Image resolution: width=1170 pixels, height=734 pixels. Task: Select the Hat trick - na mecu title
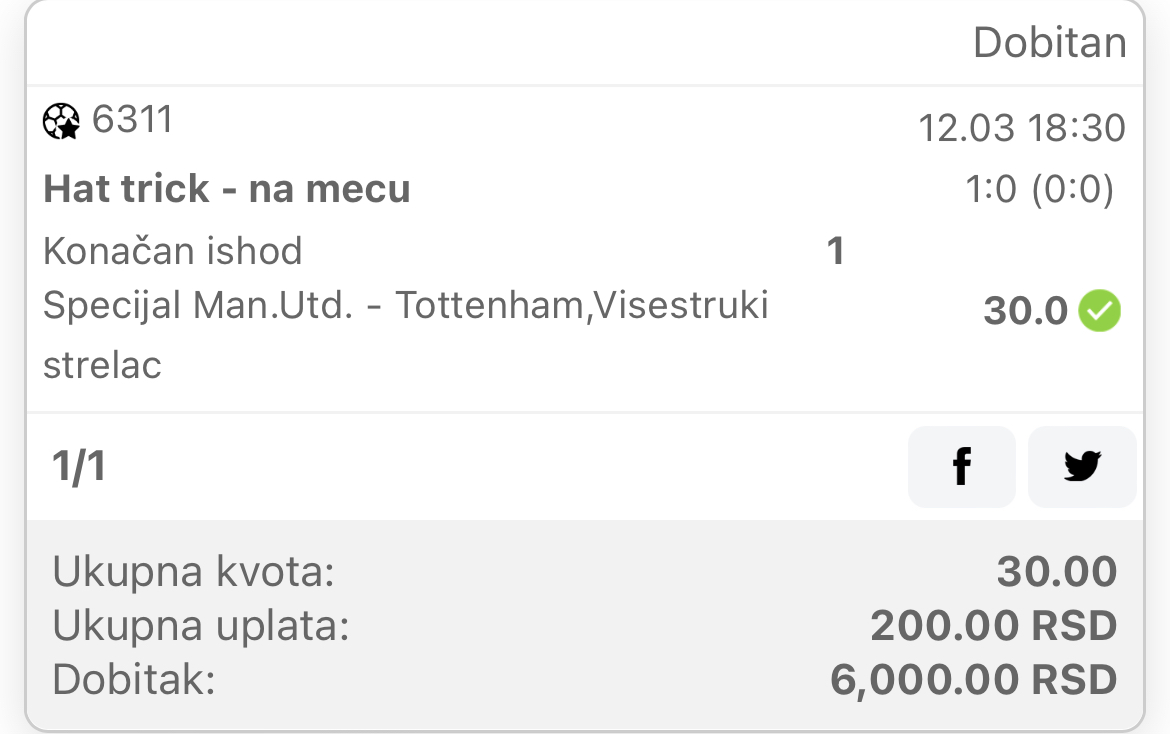pyautogui.click(x=227, y=188)
